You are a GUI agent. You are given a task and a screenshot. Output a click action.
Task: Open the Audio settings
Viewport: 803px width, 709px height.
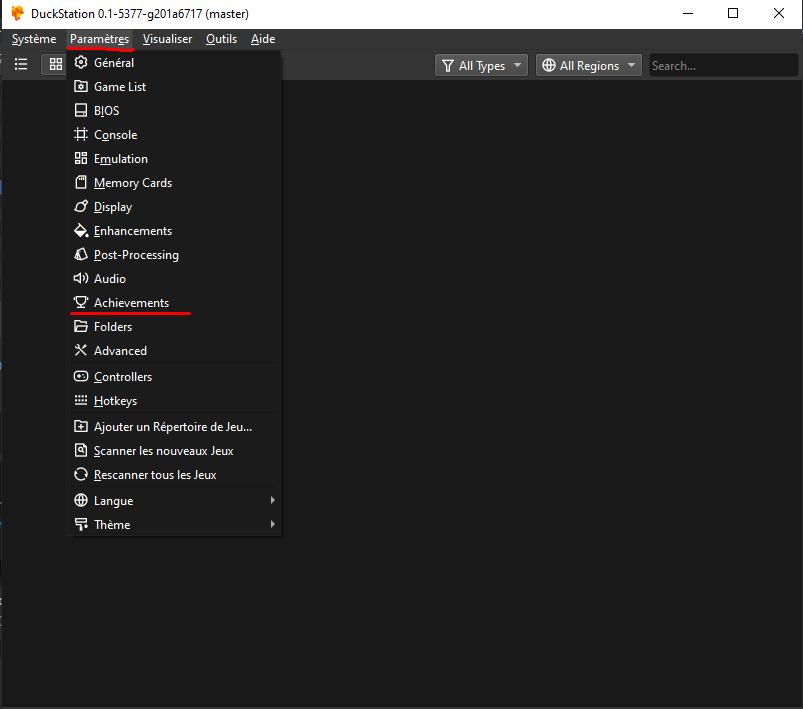coord(109,278)
